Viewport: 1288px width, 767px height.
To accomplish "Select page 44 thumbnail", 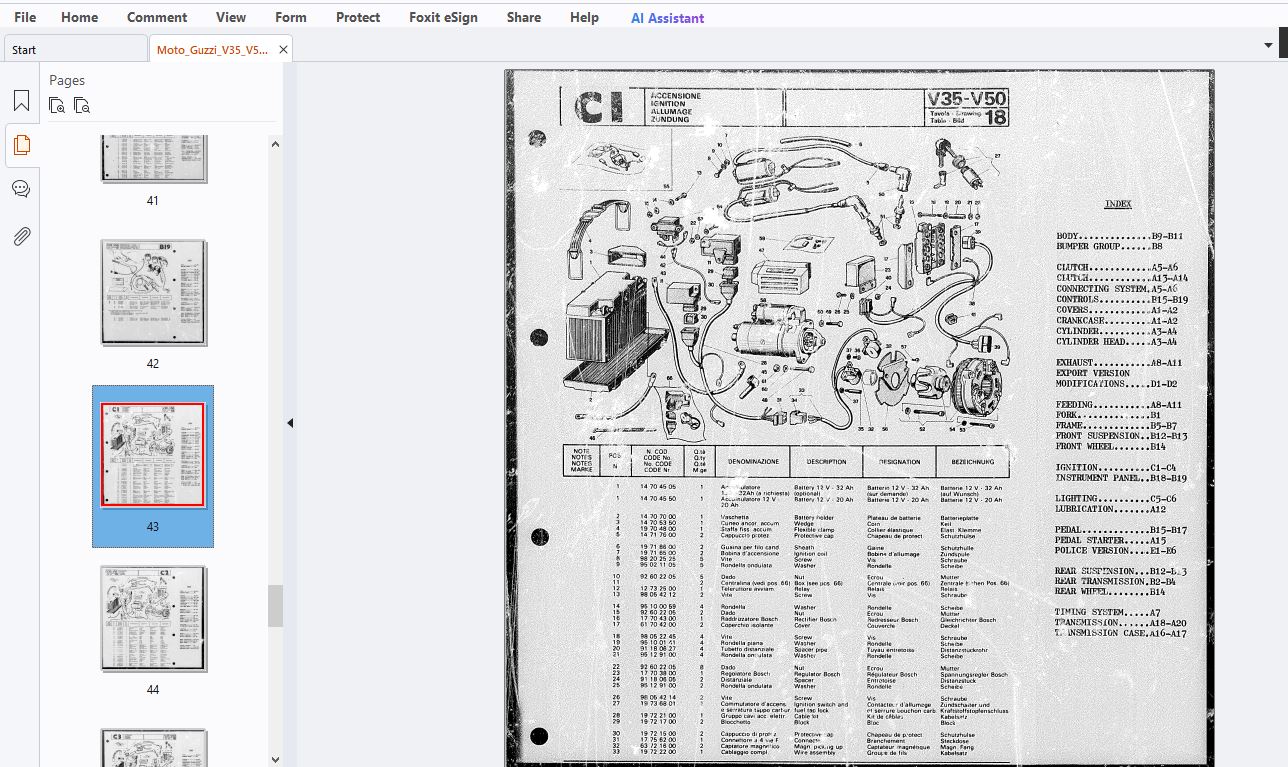I will coord(153,619).
